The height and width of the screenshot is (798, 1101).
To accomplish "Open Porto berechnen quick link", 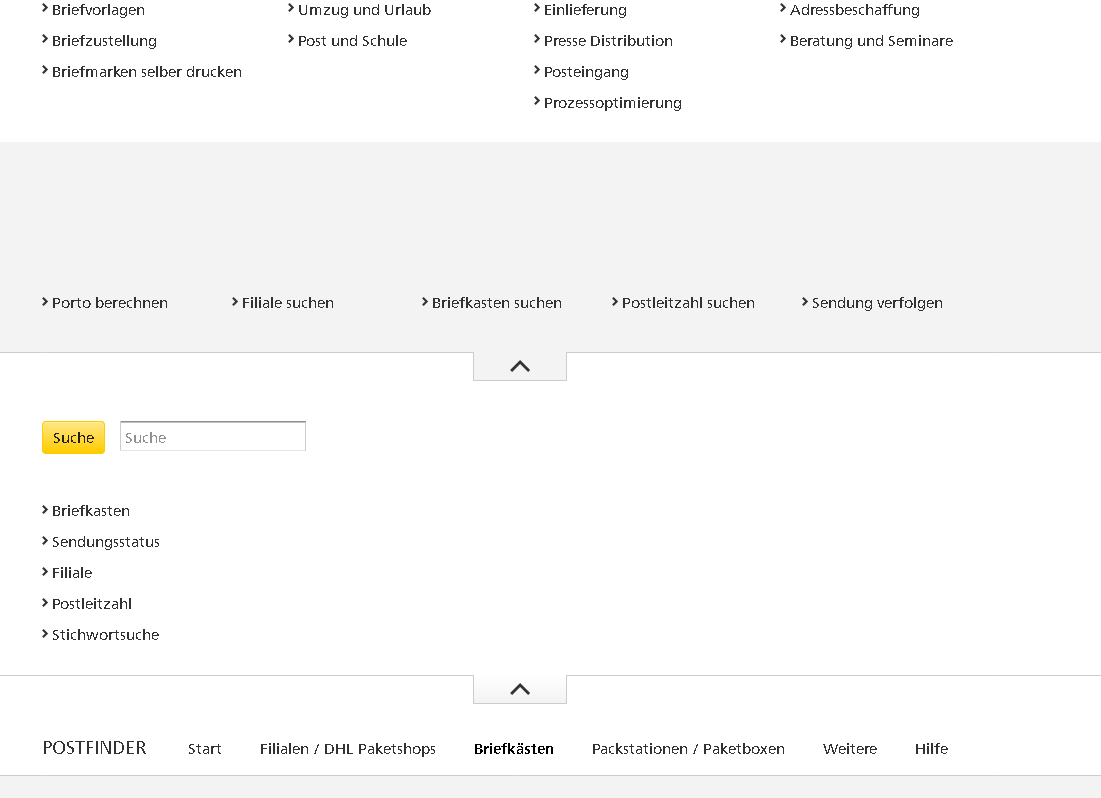I will pos(109,302).
